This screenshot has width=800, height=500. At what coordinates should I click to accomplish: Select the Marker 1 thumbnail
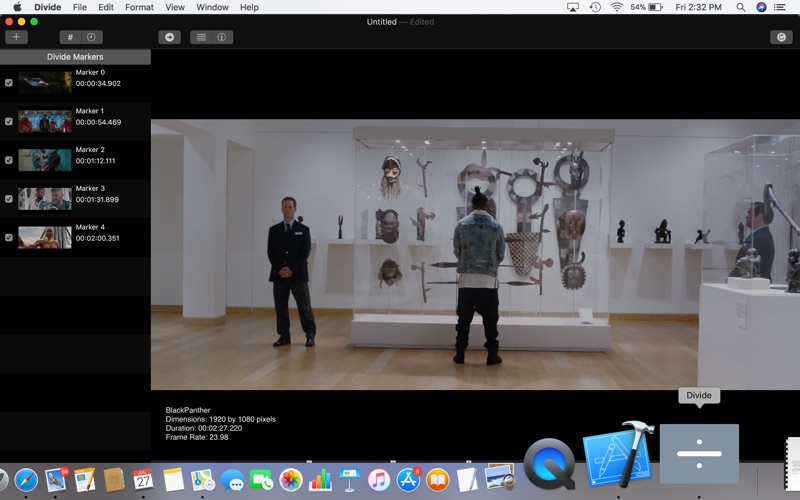[45, 121]
